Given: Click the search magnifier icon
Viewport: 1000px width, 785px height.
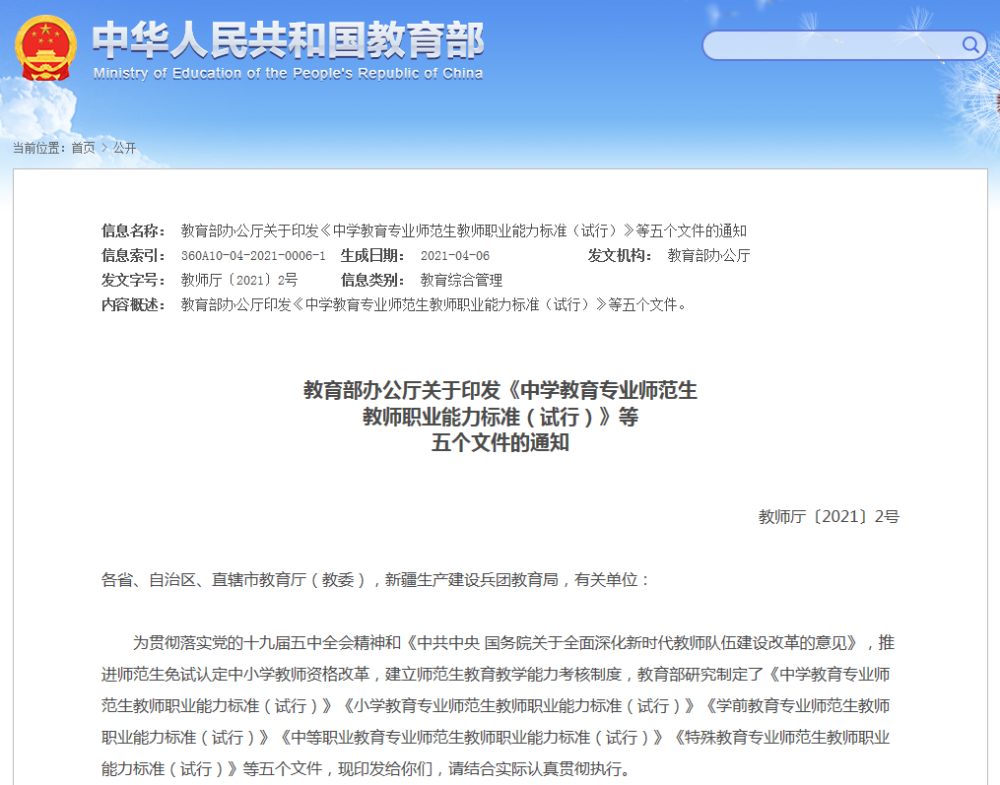Looking at the screenshot, I should coord(970,45).
